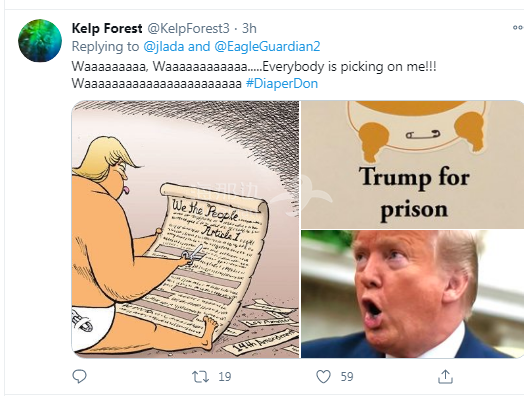The height and width of the screenshot is (396, 524).
Task: Open the tweet's more options menu
Action: pos(518,28)
